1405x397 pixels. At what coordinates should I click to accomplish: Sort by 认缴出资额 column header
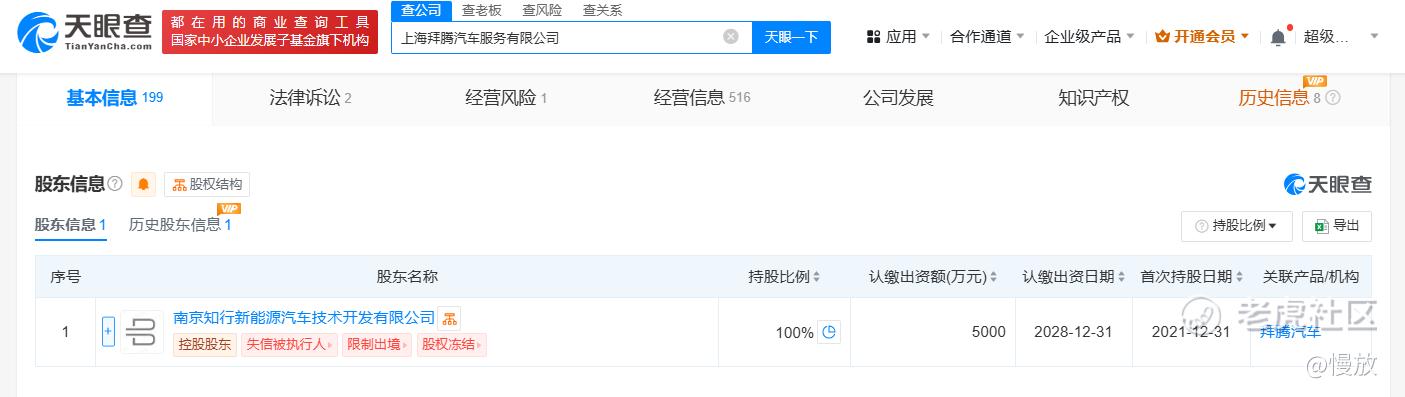click(934, 277)
